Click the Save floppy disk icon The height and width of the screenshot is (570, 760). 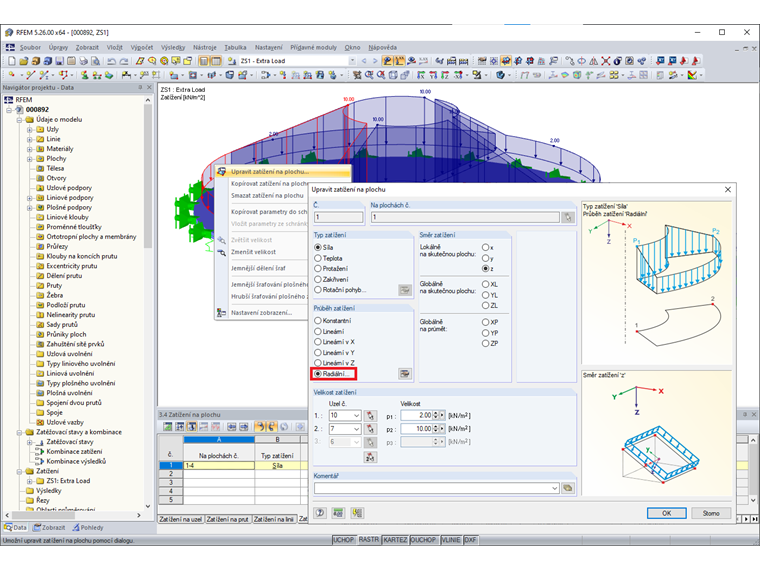[x=59, y=61]
